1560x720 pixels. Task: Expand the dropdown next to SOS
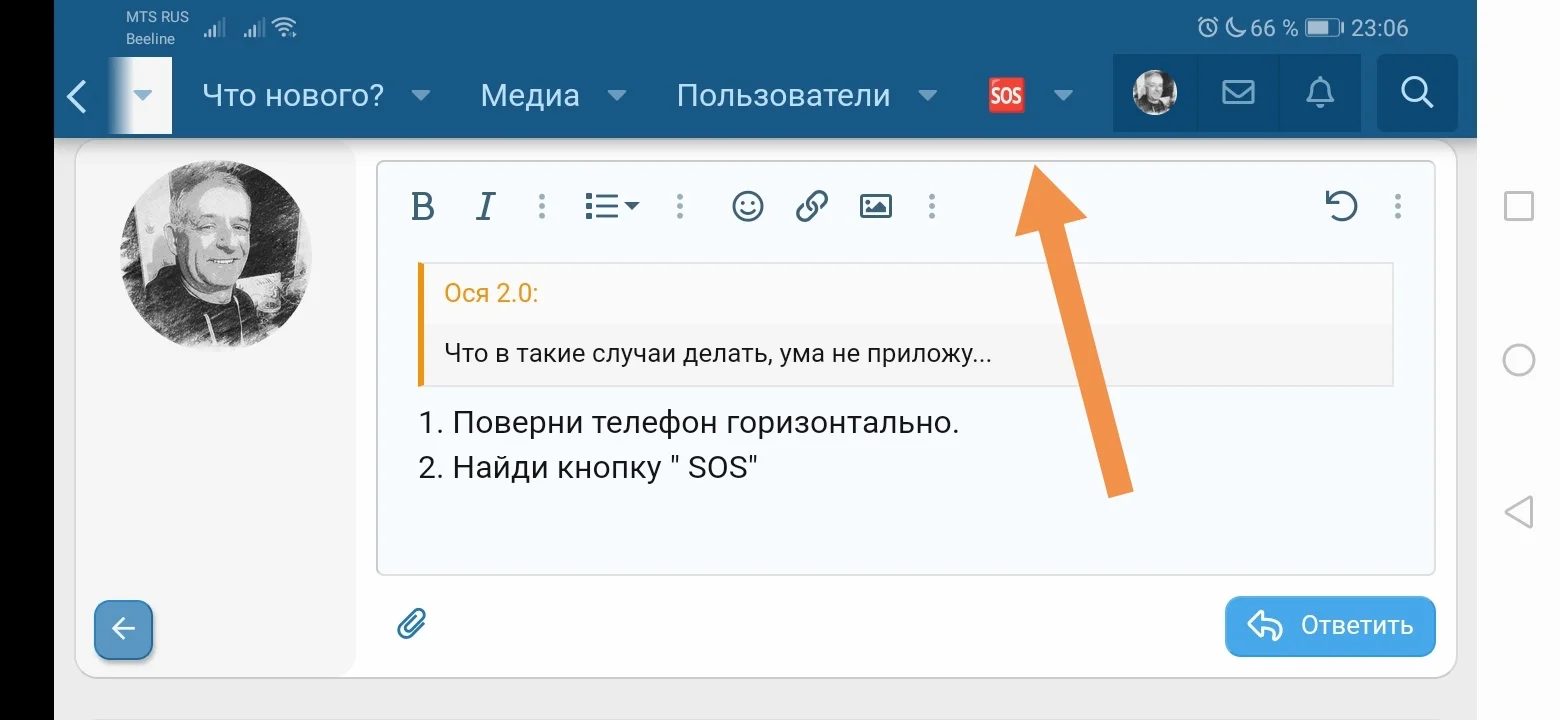(x=1062, y=95)
